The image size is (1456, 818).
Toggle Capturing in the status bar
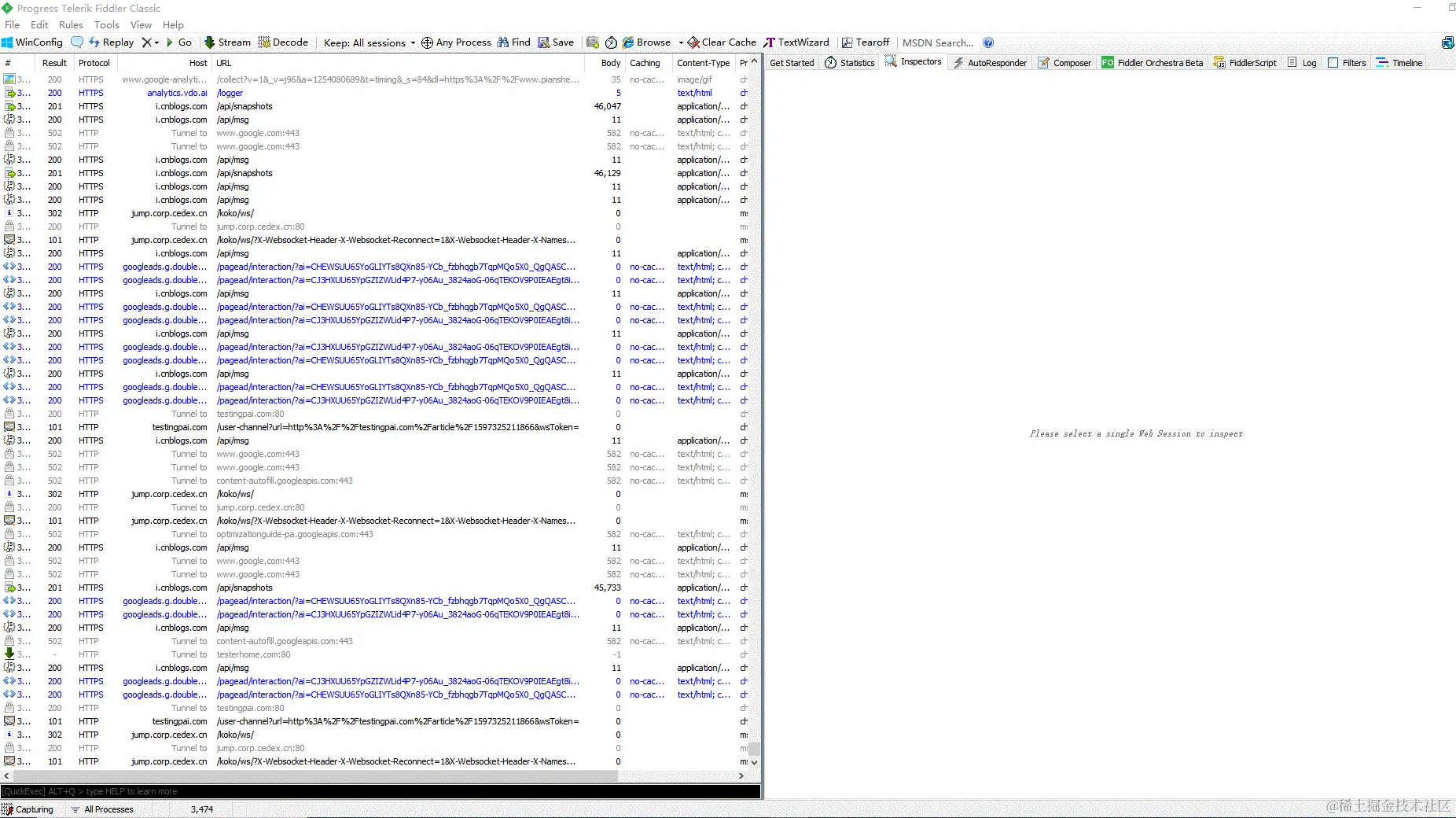pos(28,809)
